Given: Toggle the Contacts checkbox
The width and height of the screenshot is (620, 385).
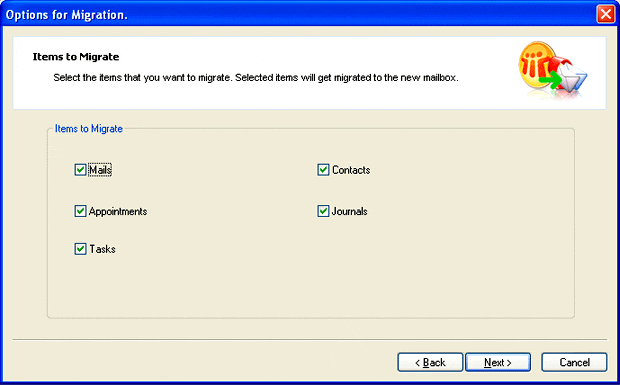Looking at the screenshot, I should pos(323,170).
